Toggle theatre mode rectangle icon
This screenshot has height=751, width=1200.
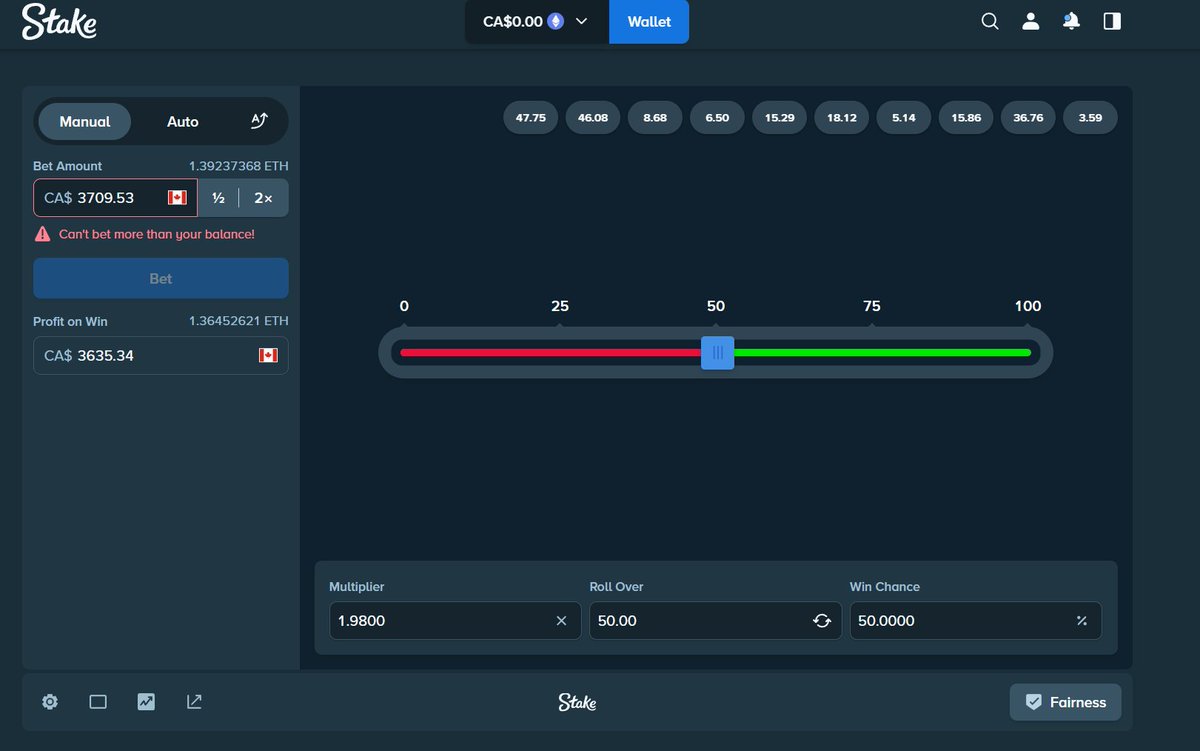coord(98,702)
